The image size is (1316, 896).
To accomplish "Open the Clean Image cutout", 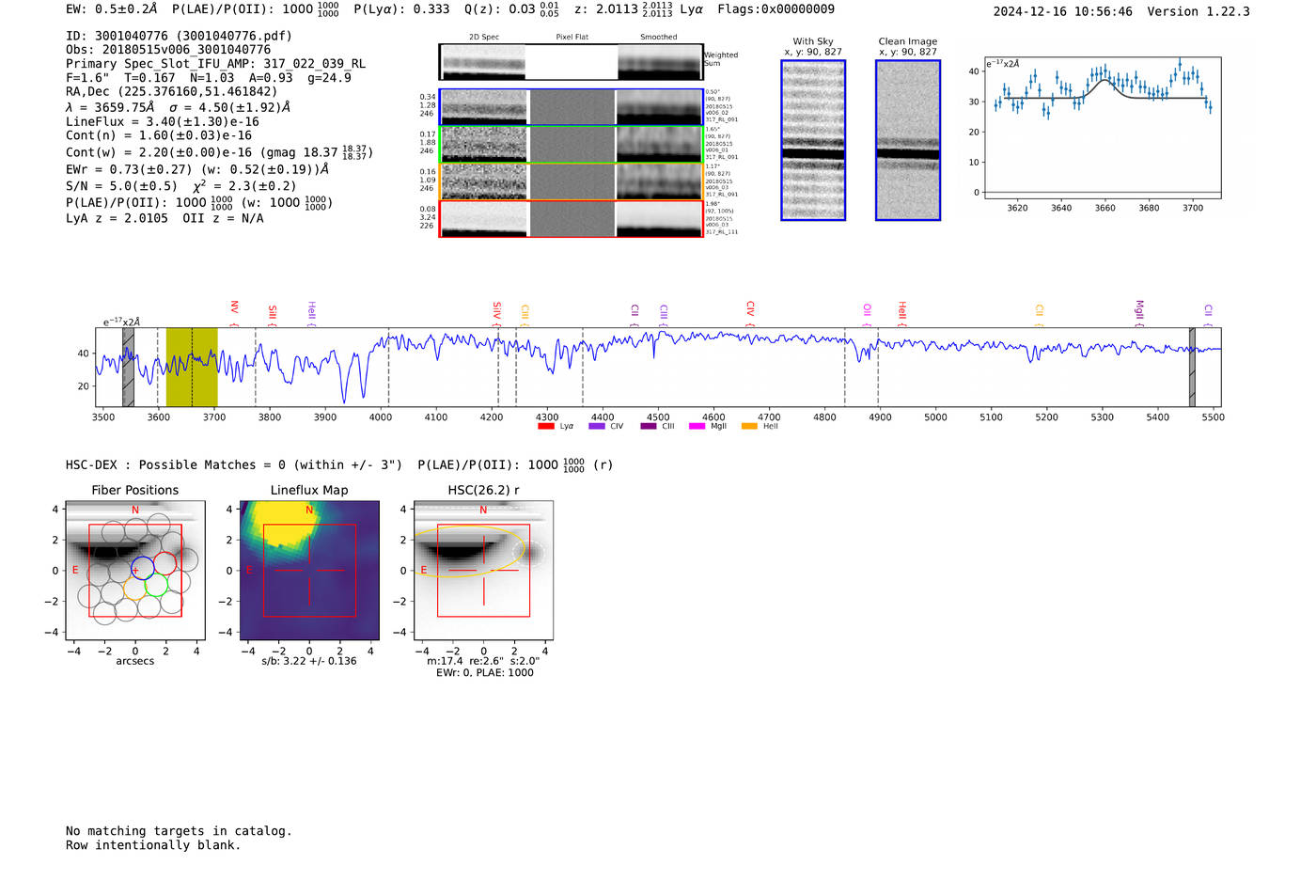I will click(x=908, y=140).
